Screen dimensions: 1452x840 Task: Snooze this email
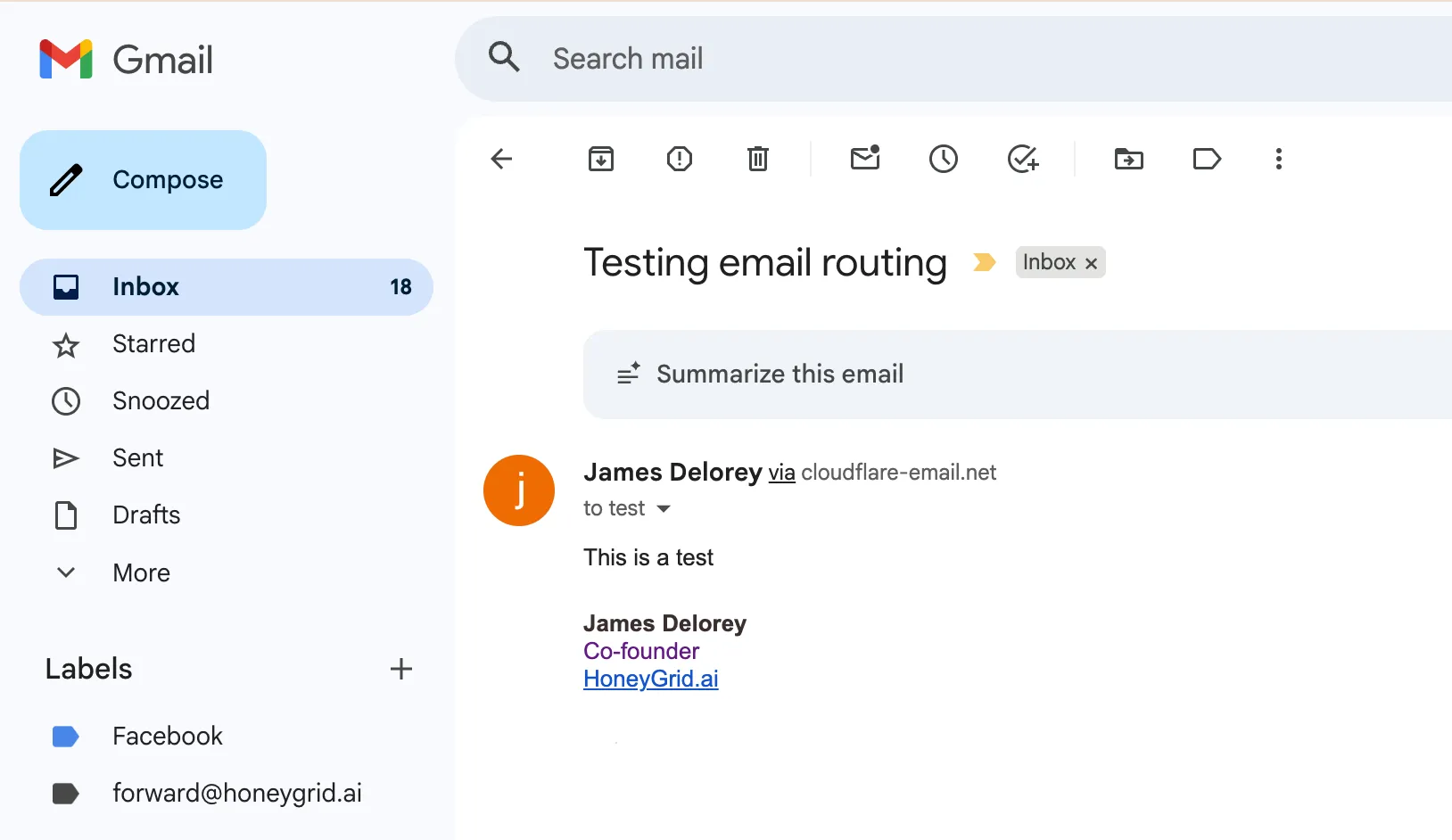point(944,159)
